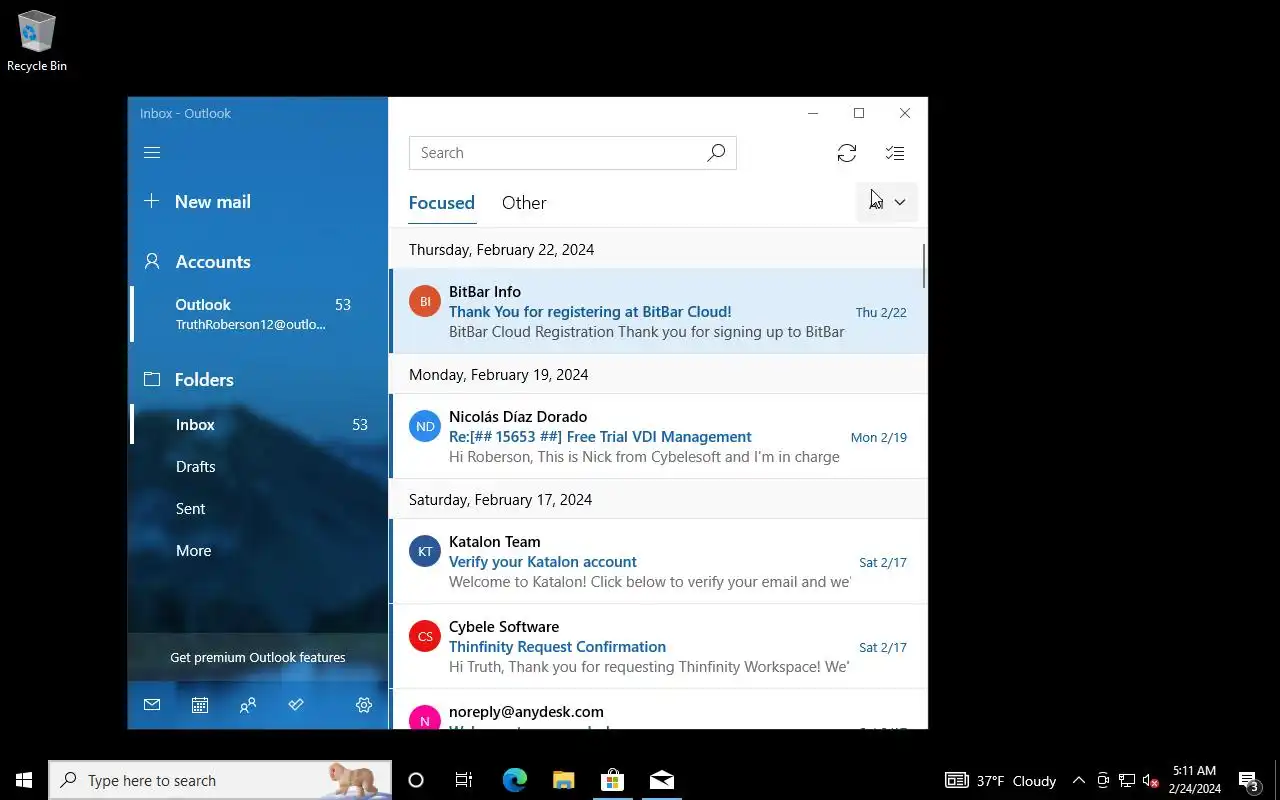The height and width of the screenshot is (800, 1280).
Task: Open Verify your Katalon account email
Action: pyautogui.click(x=659, y=561)
